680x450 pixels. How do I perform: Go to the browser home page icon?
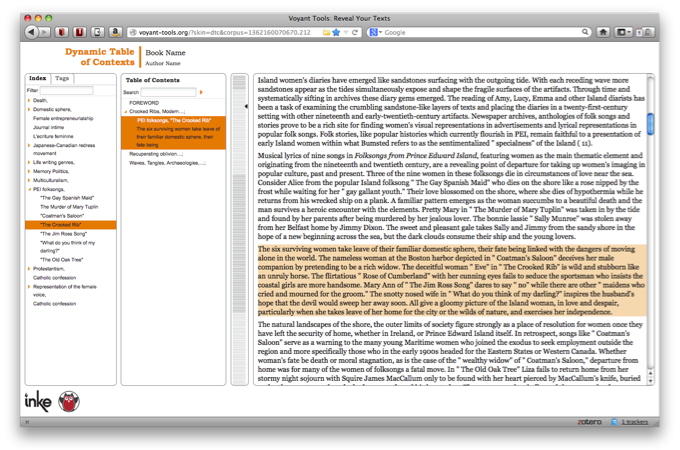coord(603,32)
